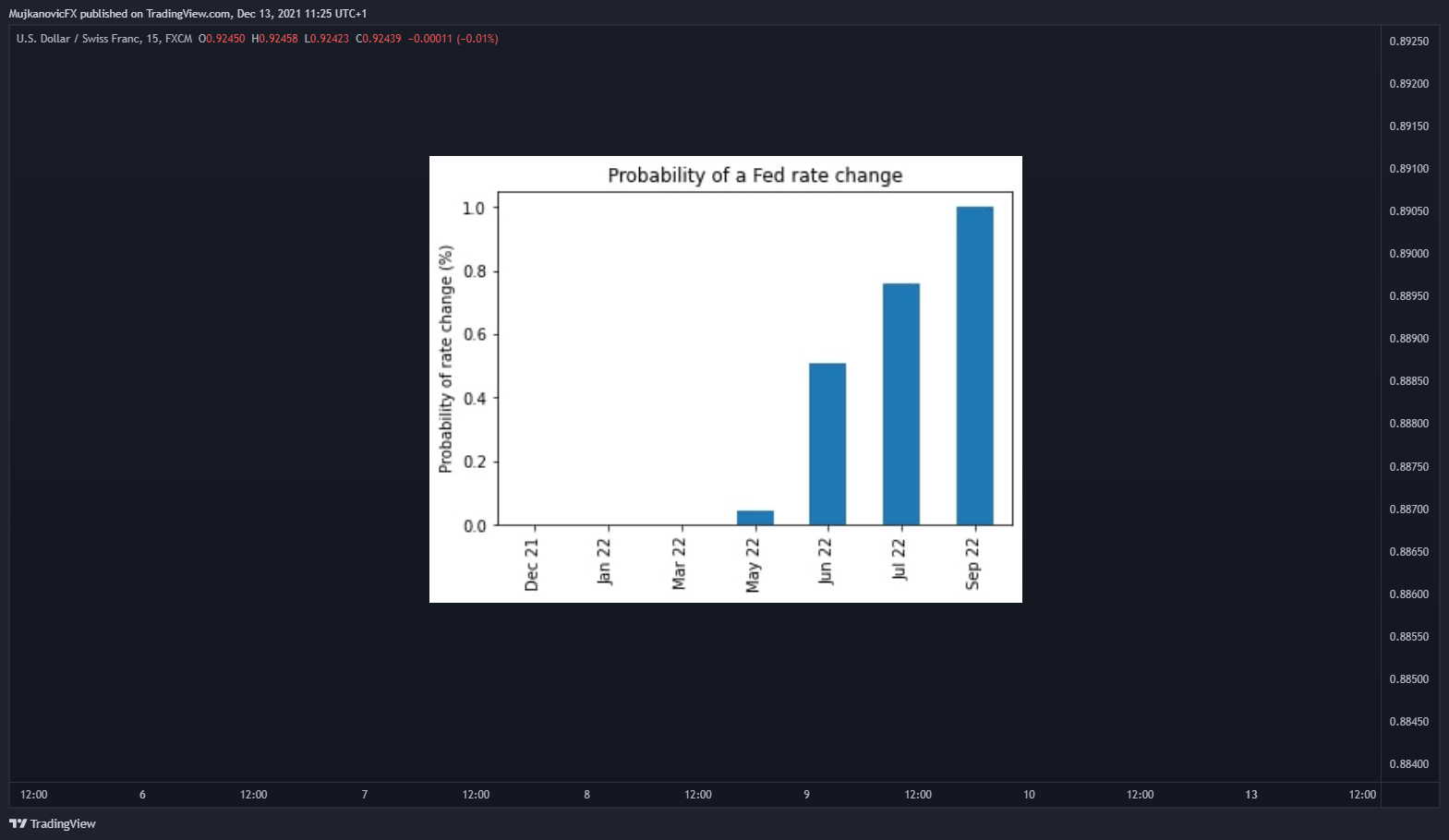Viewport: 1449px width, 840px height.
Task: Click price axis label 0.89100
Action: pyautogui.click(x=1408, y=169)
